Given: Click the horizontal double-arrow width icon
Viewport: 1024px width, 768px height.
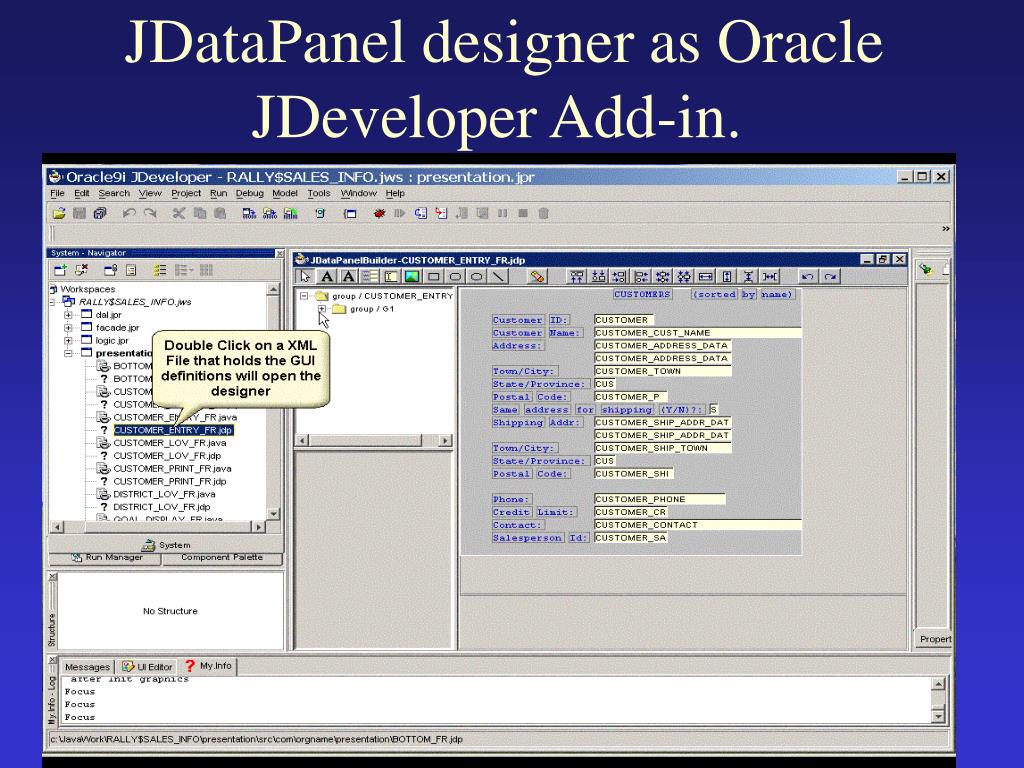Looking at the screenshot, I should (705, 276).
